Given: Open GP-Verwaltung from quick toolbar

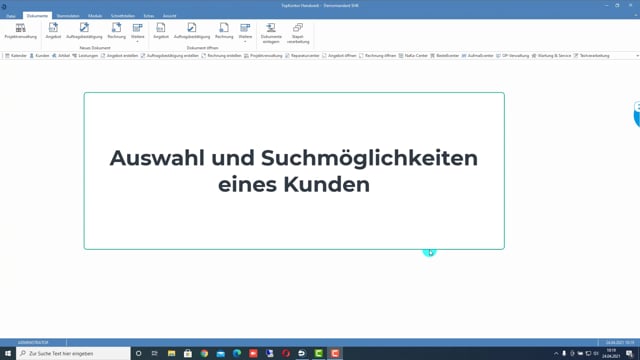Looking at the screenshot, I should (513, 56).
